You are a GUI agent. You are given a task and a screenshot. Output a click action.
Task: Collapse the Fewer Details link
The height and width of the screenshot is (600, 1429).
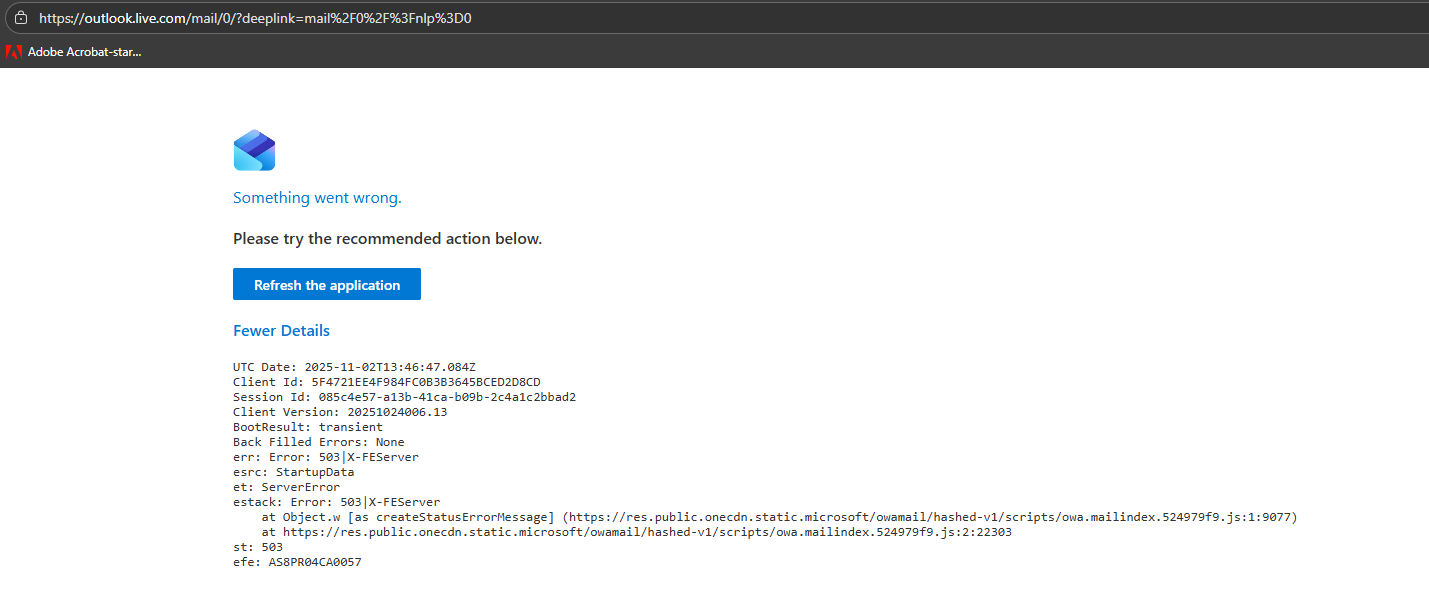pyautogui.click(x=281, y=331)
